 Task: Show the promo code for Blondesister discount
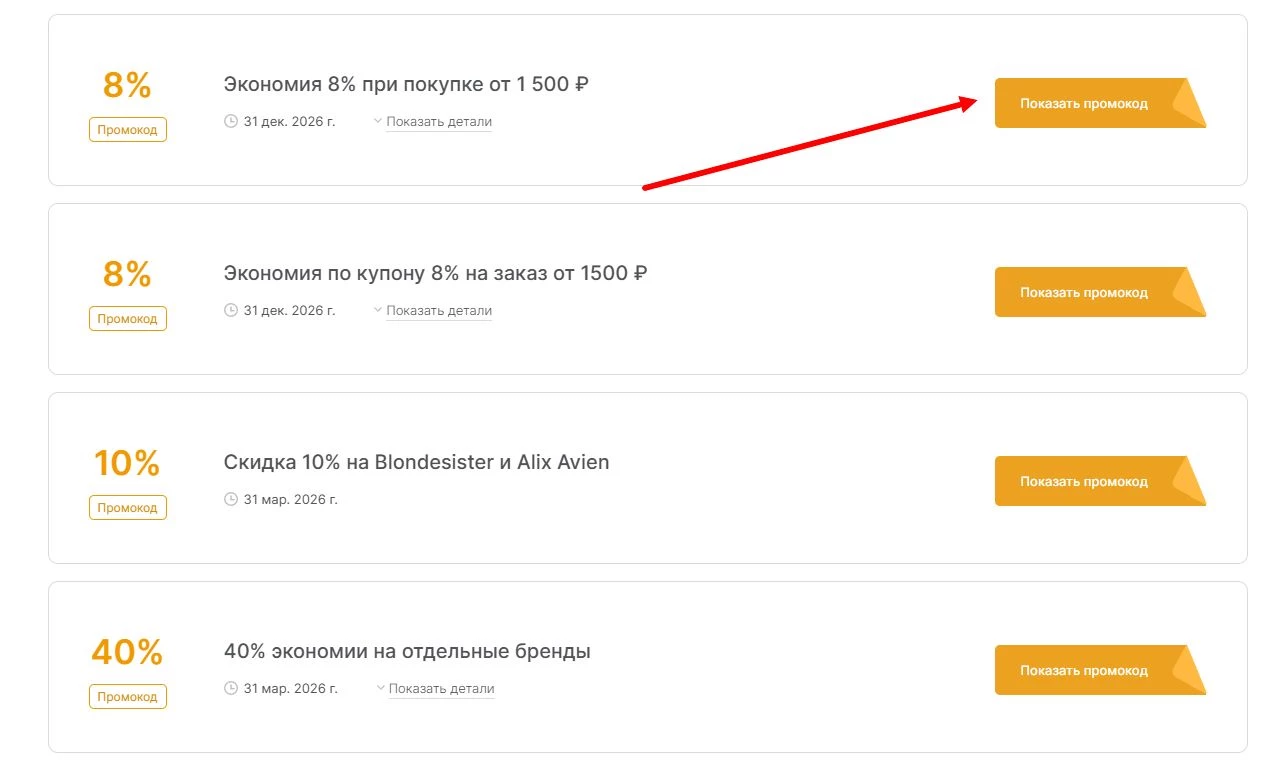coord(1084,481)
